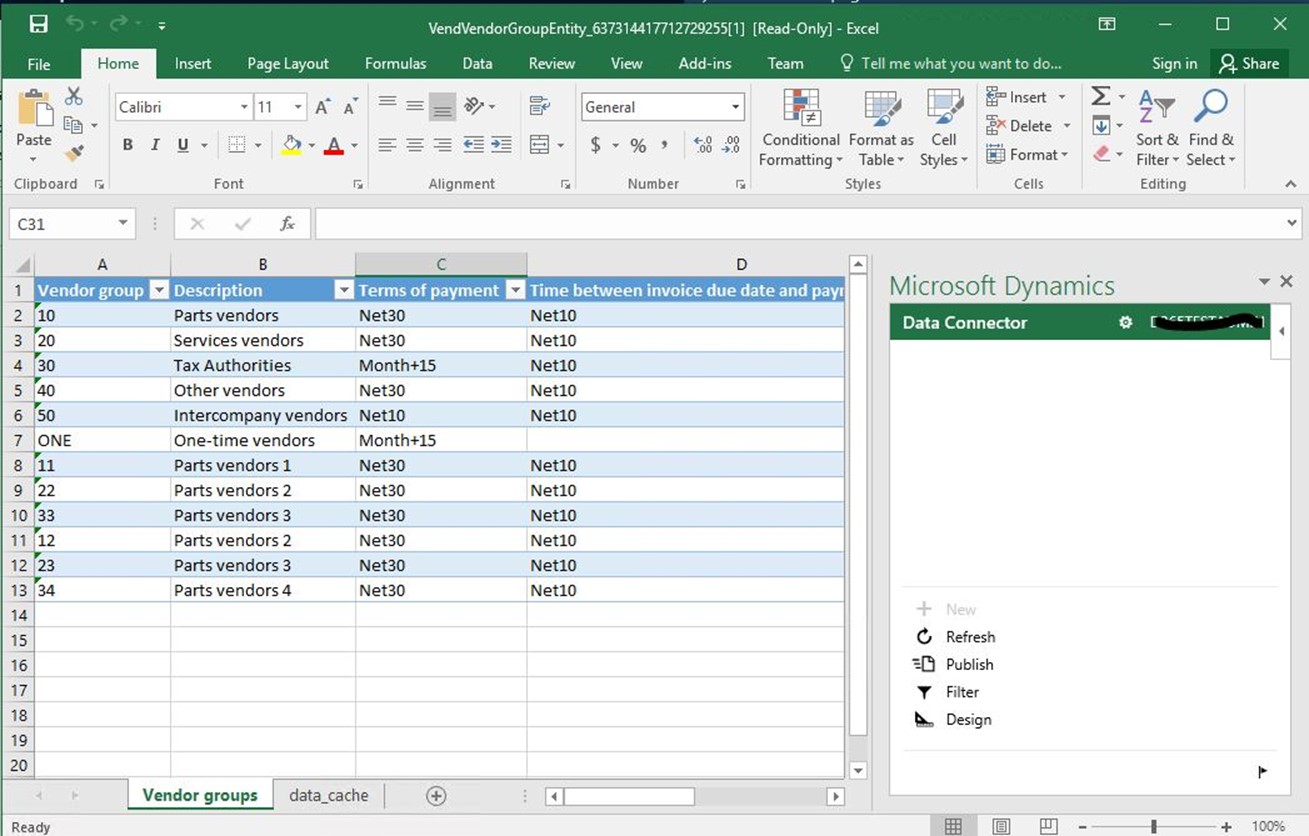Decrease indent in the cell
This screenshot has height=836, width=1309.
(x=474, y=145)
